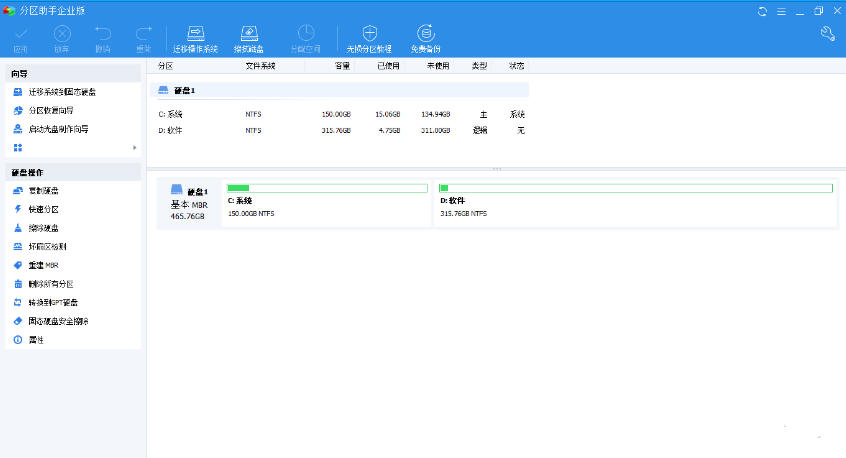Open 迁移操作系统 migrate OS tool
The image size is (846, 458).
[x=195, y=39]
